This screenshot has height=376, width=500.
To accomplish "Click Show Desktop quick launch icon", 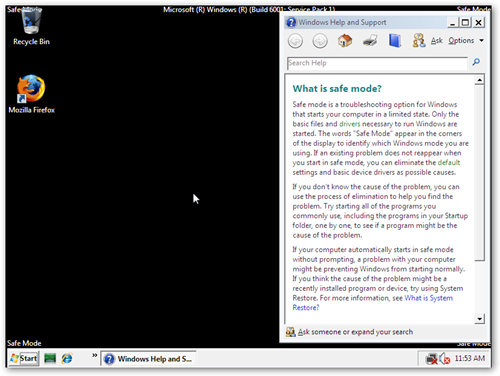I will pyautogui.click(x=50, y=359).
